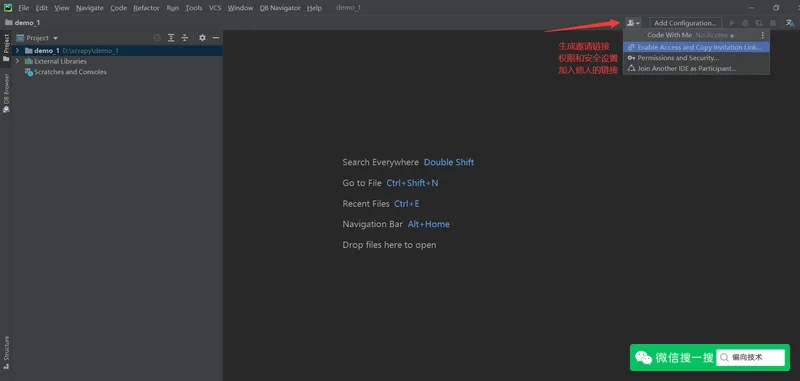Open the three-dot menu in Code With Me popup

pos(763,35)
